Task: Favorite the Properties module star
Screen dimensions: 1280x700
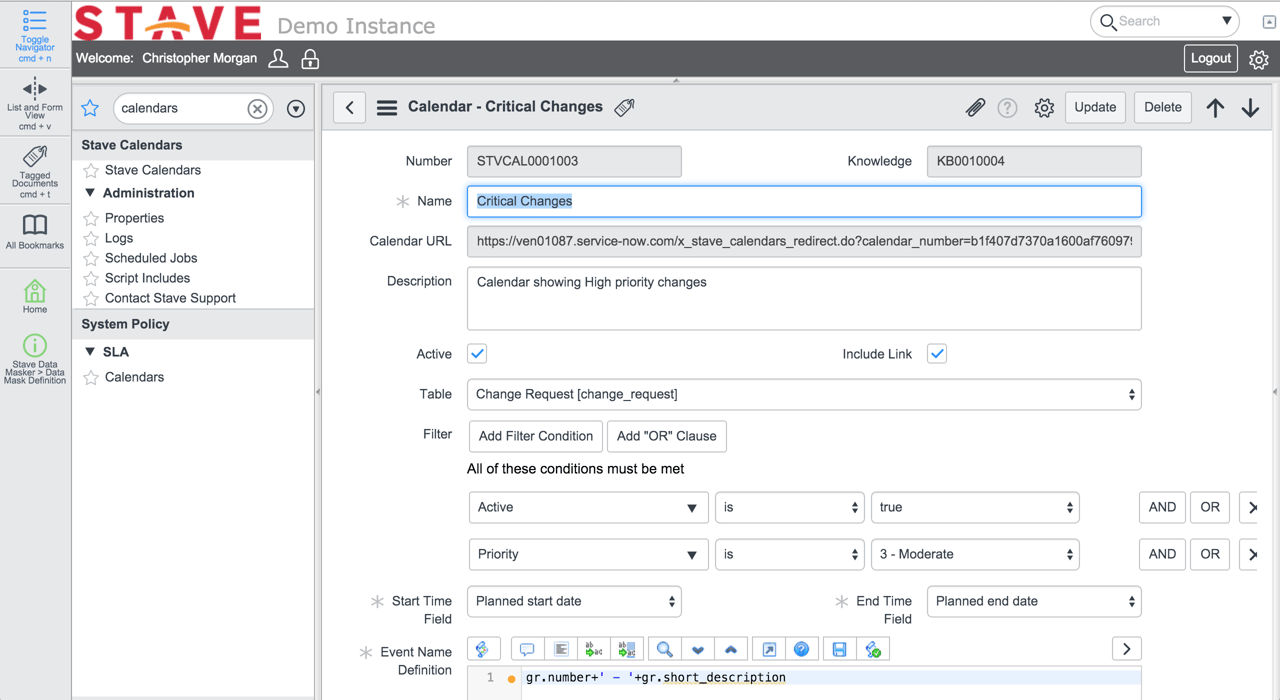Action: [x=91, y=218]
